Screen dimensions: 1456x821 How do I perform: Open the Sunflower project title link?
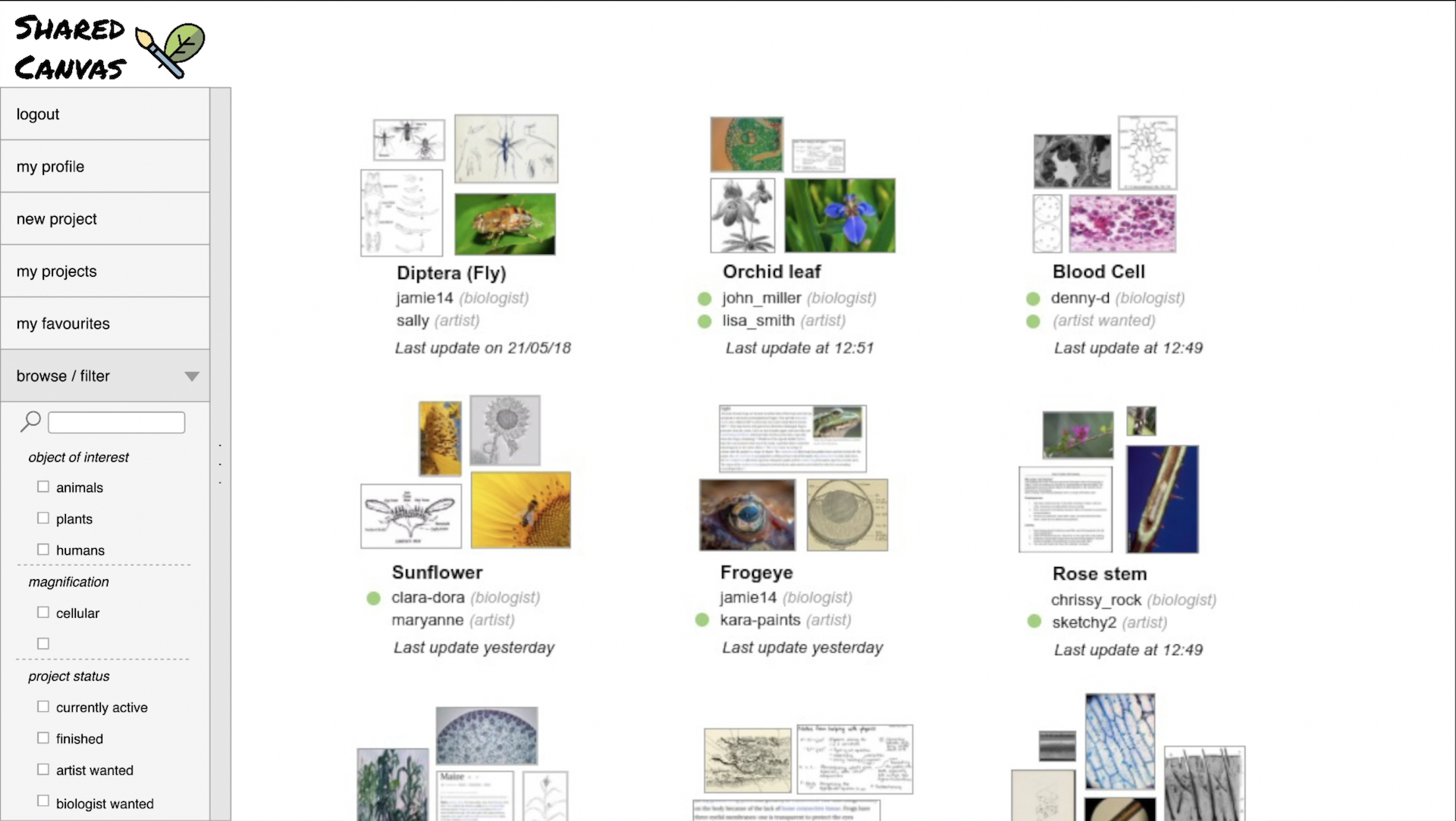pos(437,572)
